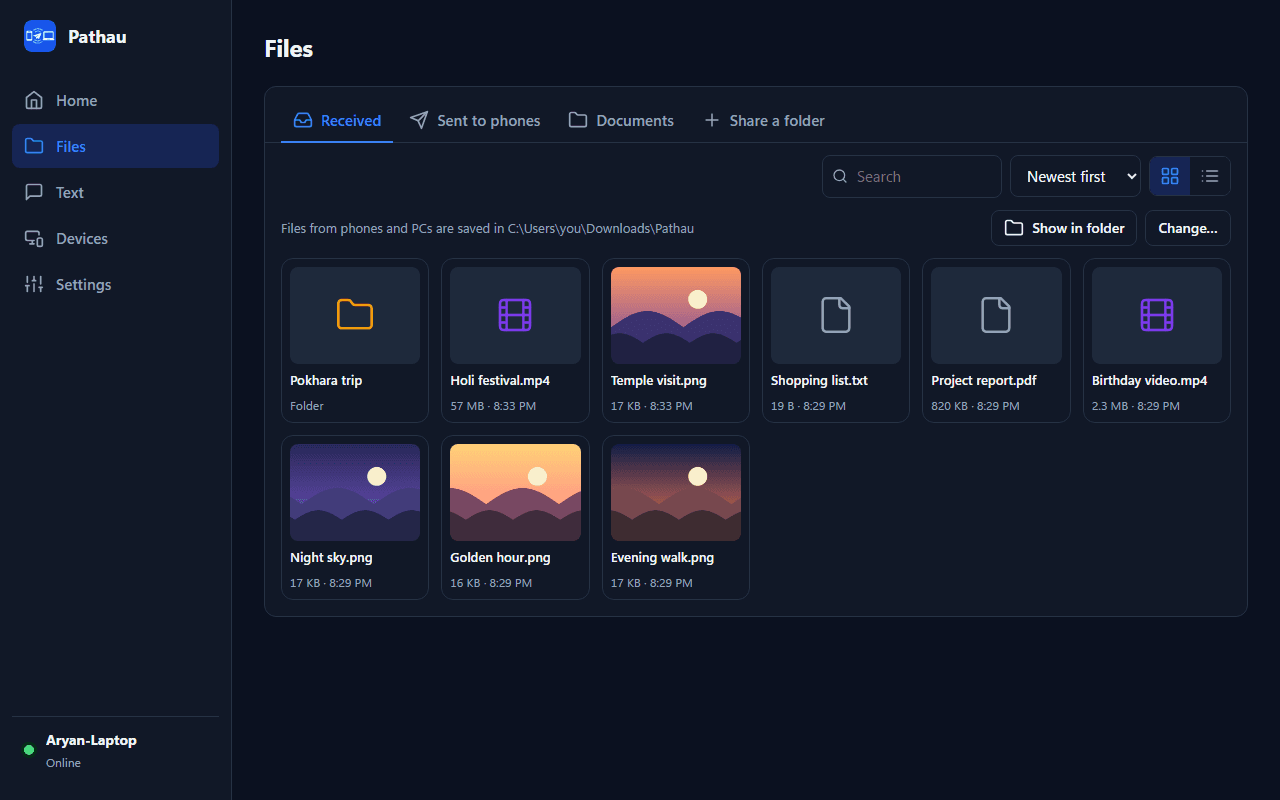Click Show in folder button
The width and height of the screenshot is (1280, 800).
(1064, 228)
